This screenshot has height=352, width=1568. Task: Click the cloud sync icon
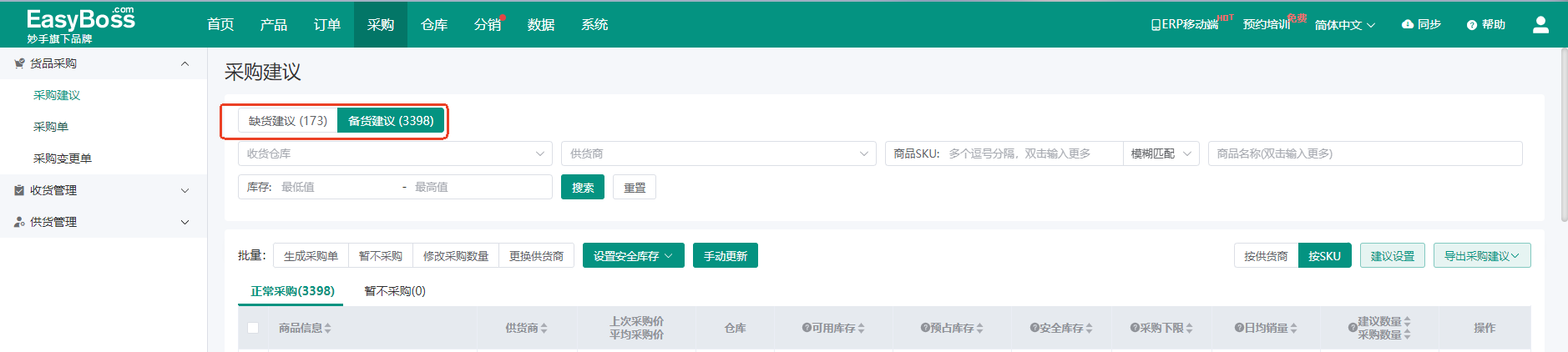[x=1408, y=24]
